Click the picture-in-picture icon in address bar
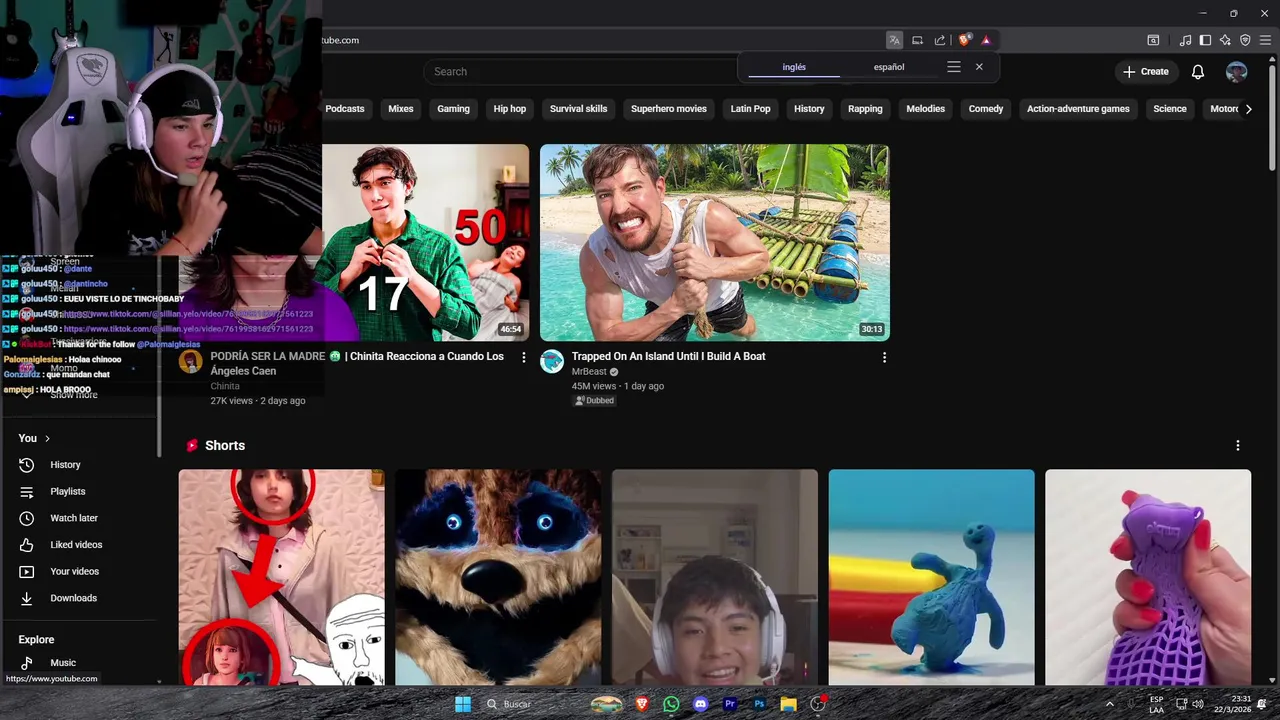The width and height of the screenshot is (1280, 720). click(x=917, y=40)
